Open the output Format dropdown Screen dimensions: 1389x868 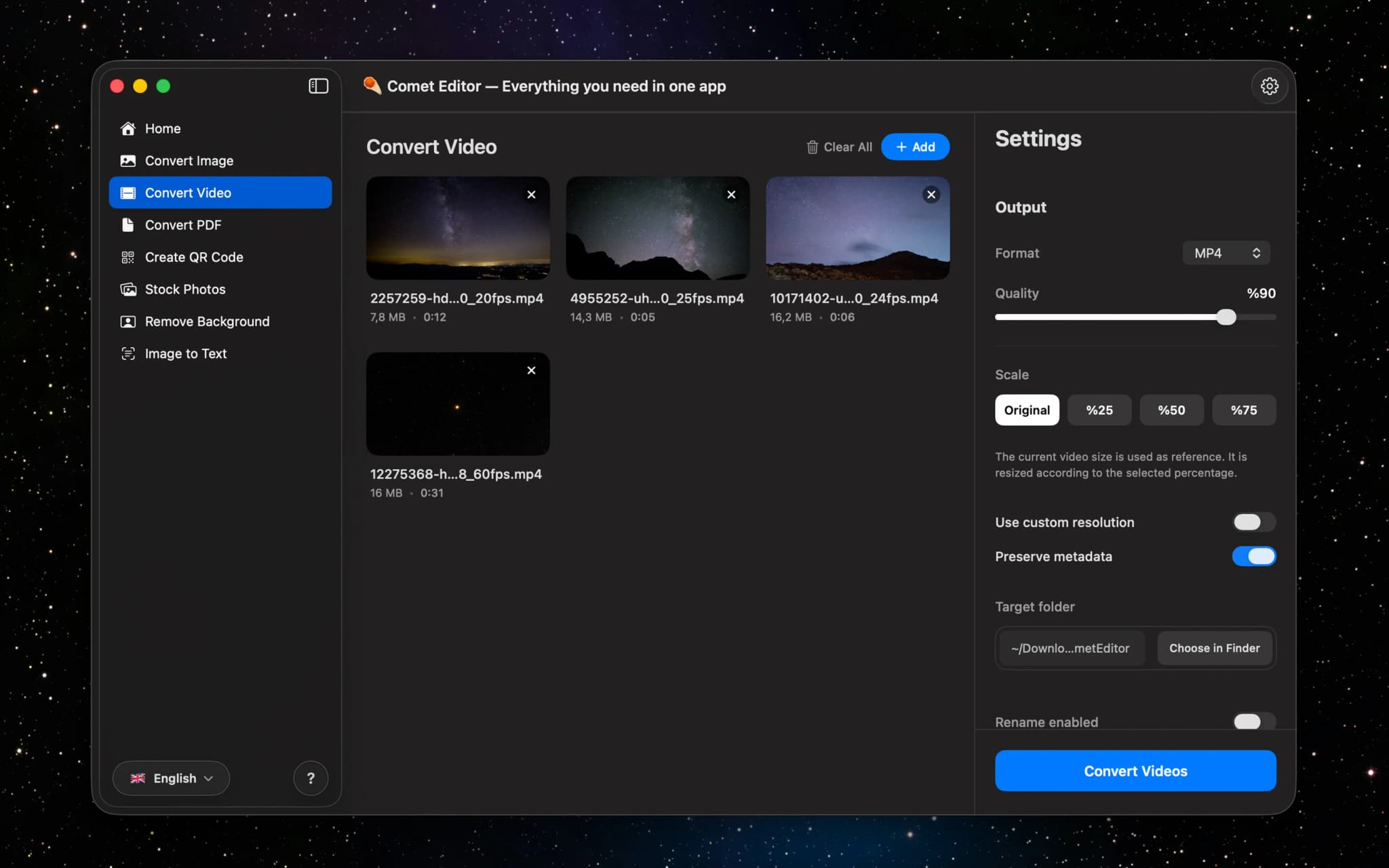pos(1225,252)
